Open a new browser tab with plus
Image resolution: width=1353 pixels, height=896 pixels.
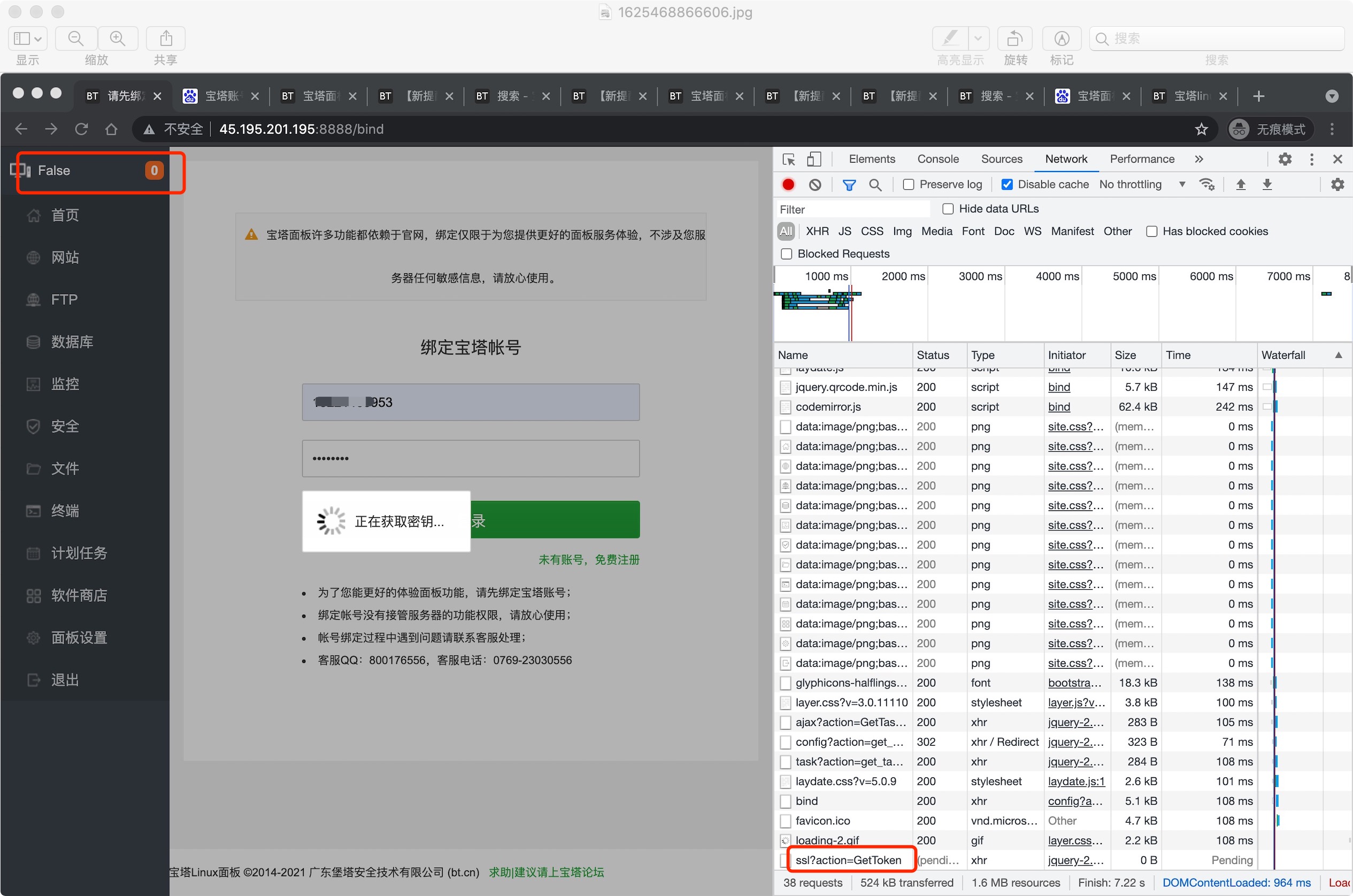pyautogui.click(x=1259, y=96)
